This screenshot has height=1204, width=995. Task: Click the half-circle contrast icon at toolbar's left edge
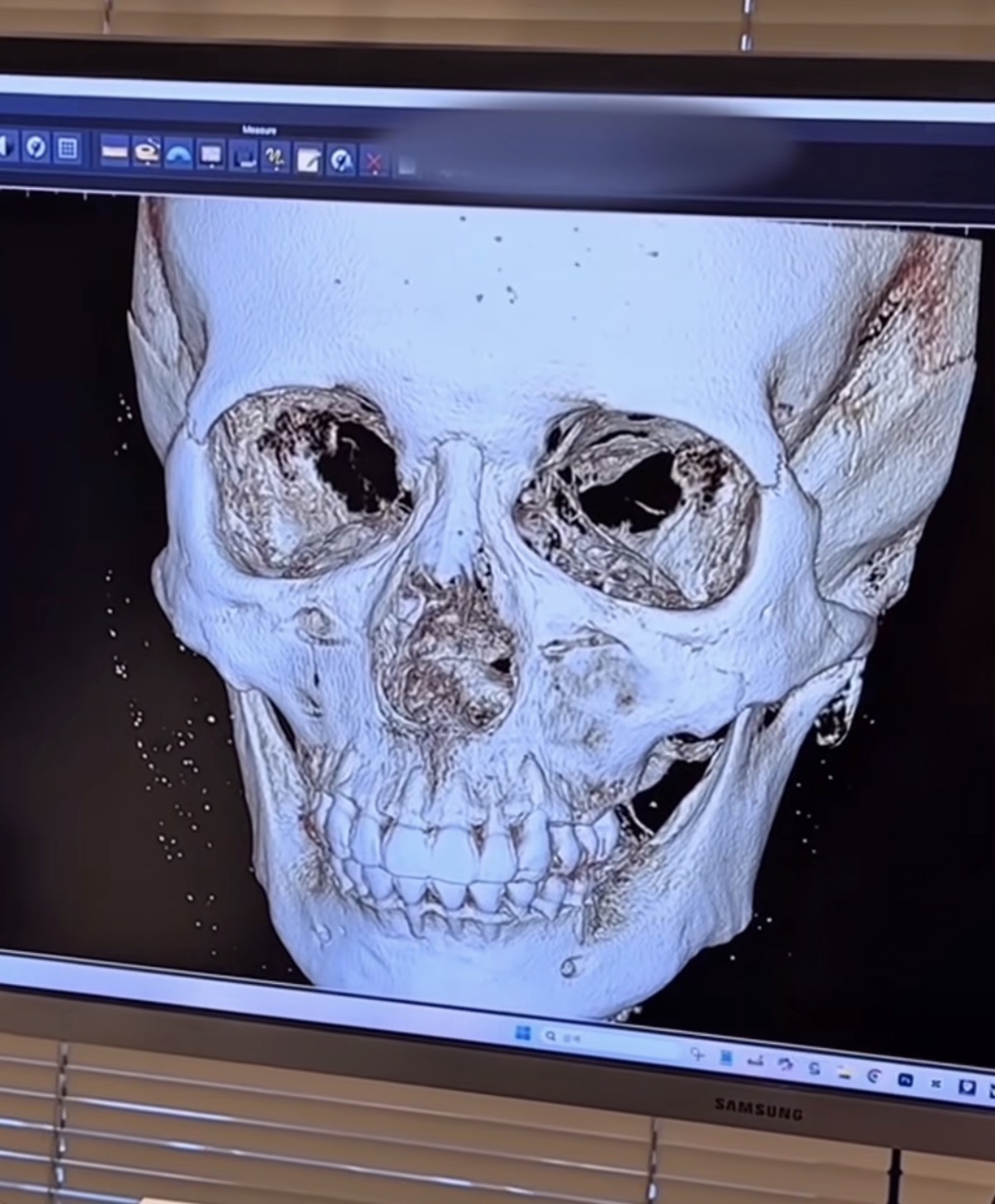(x=7, y=146)
